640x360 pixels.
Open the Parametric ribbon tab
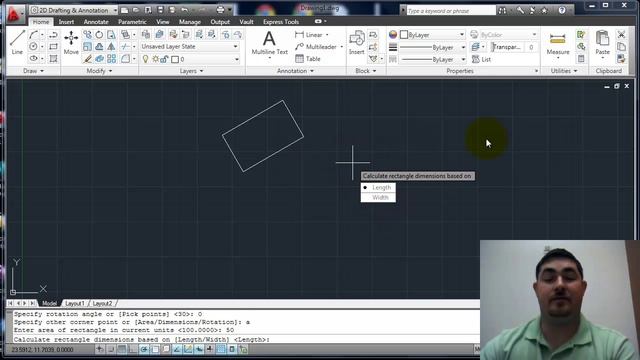pos(132,22)
